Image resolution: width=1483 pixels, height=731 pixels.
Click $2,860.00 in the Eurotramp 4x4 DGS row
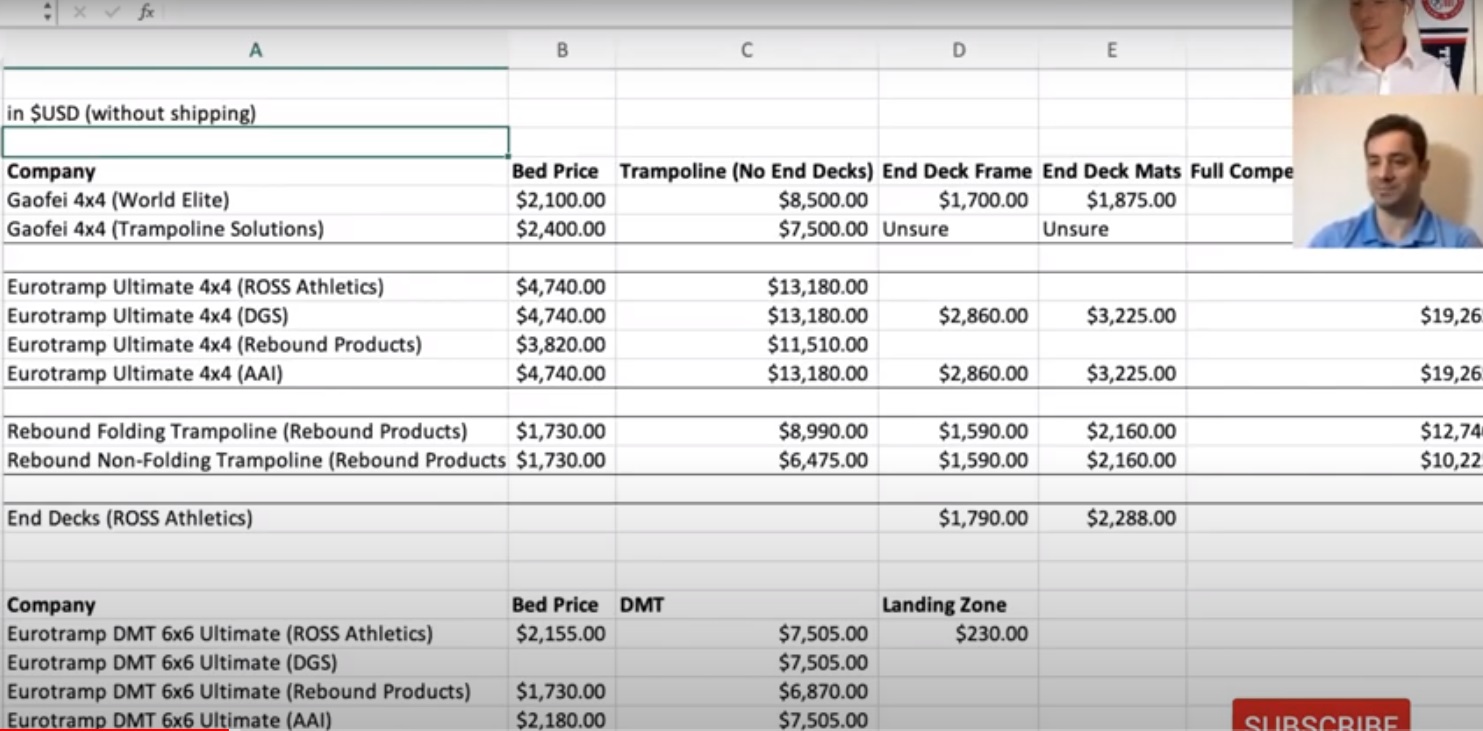coord(958,316)
